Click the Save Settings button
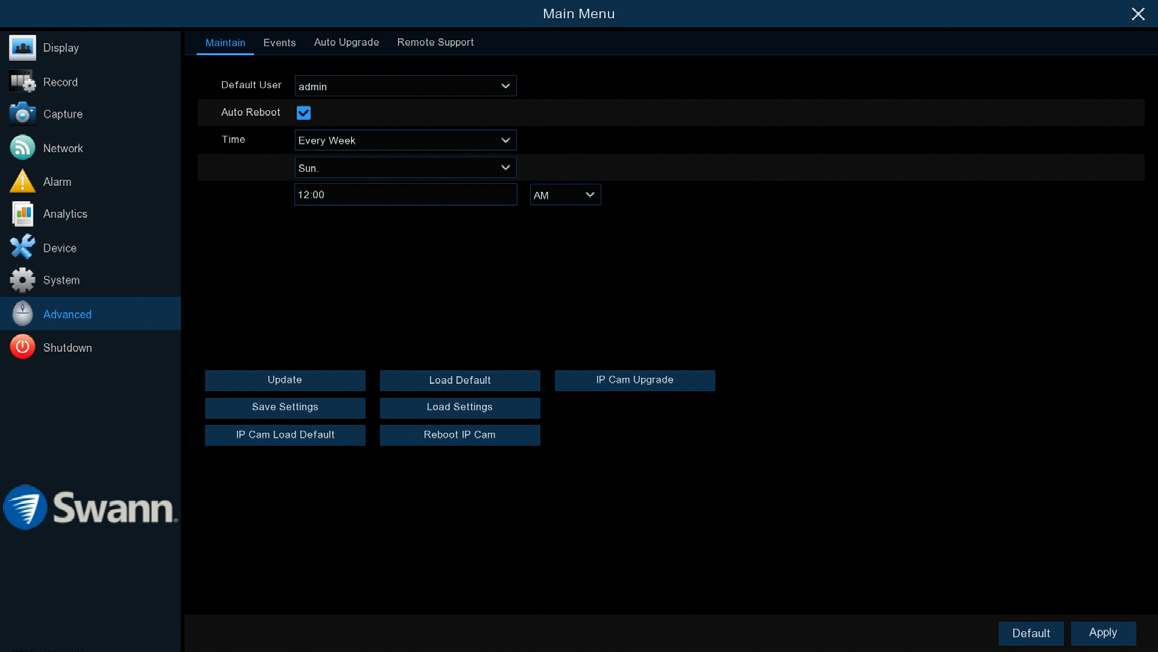The image size is (1158, 652). click(x=285, y=407)
